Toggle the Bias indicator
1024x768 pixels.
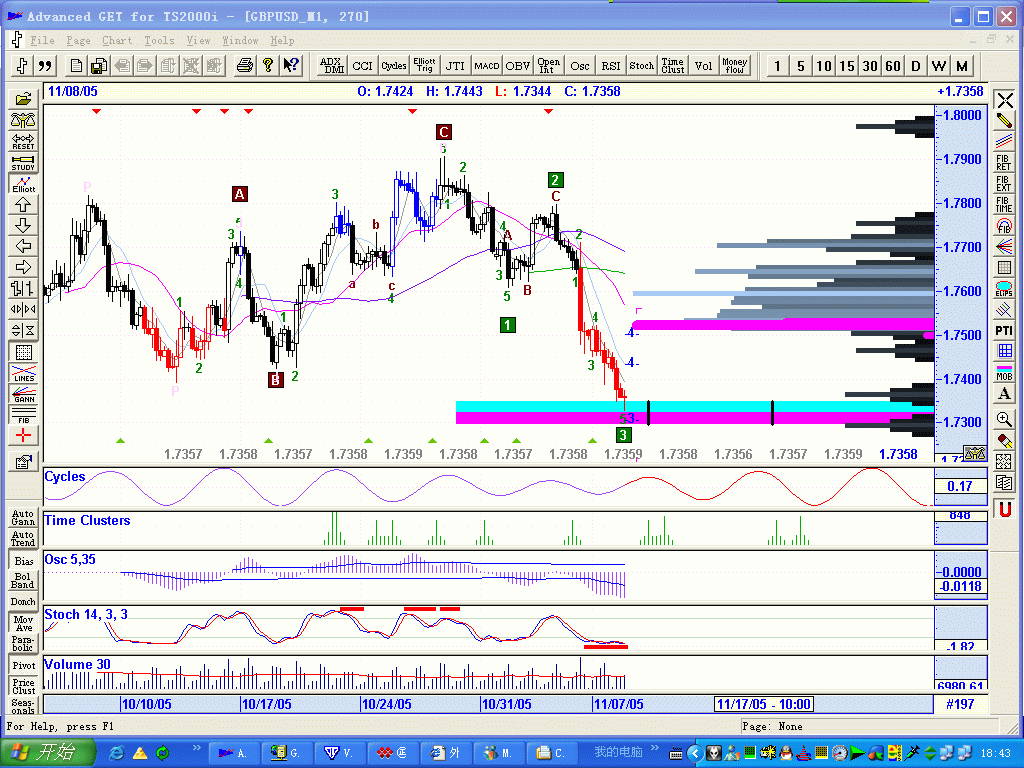tap(23, 561)
